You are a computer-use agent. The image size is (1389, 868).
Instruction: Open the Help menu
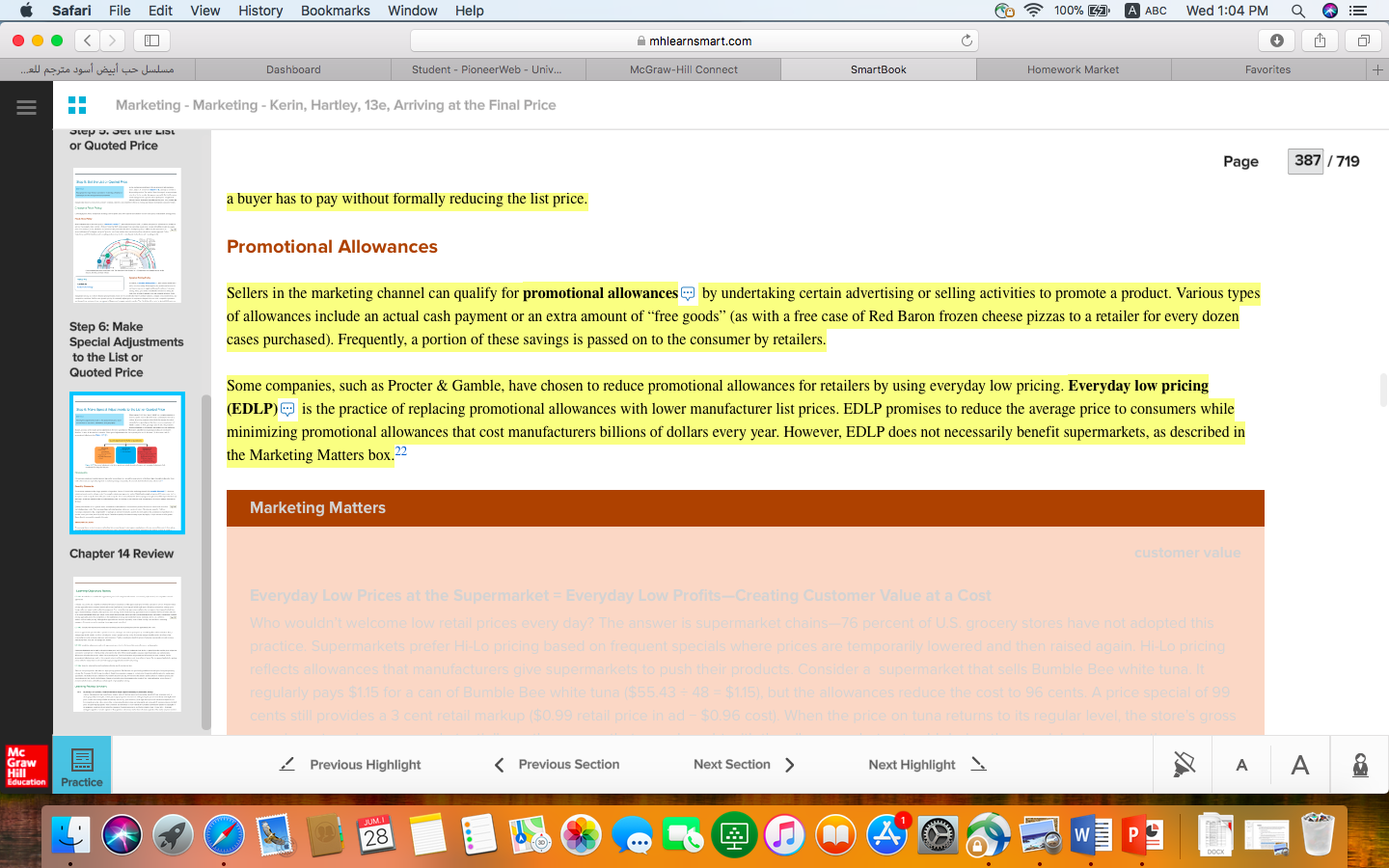(470, 11)
